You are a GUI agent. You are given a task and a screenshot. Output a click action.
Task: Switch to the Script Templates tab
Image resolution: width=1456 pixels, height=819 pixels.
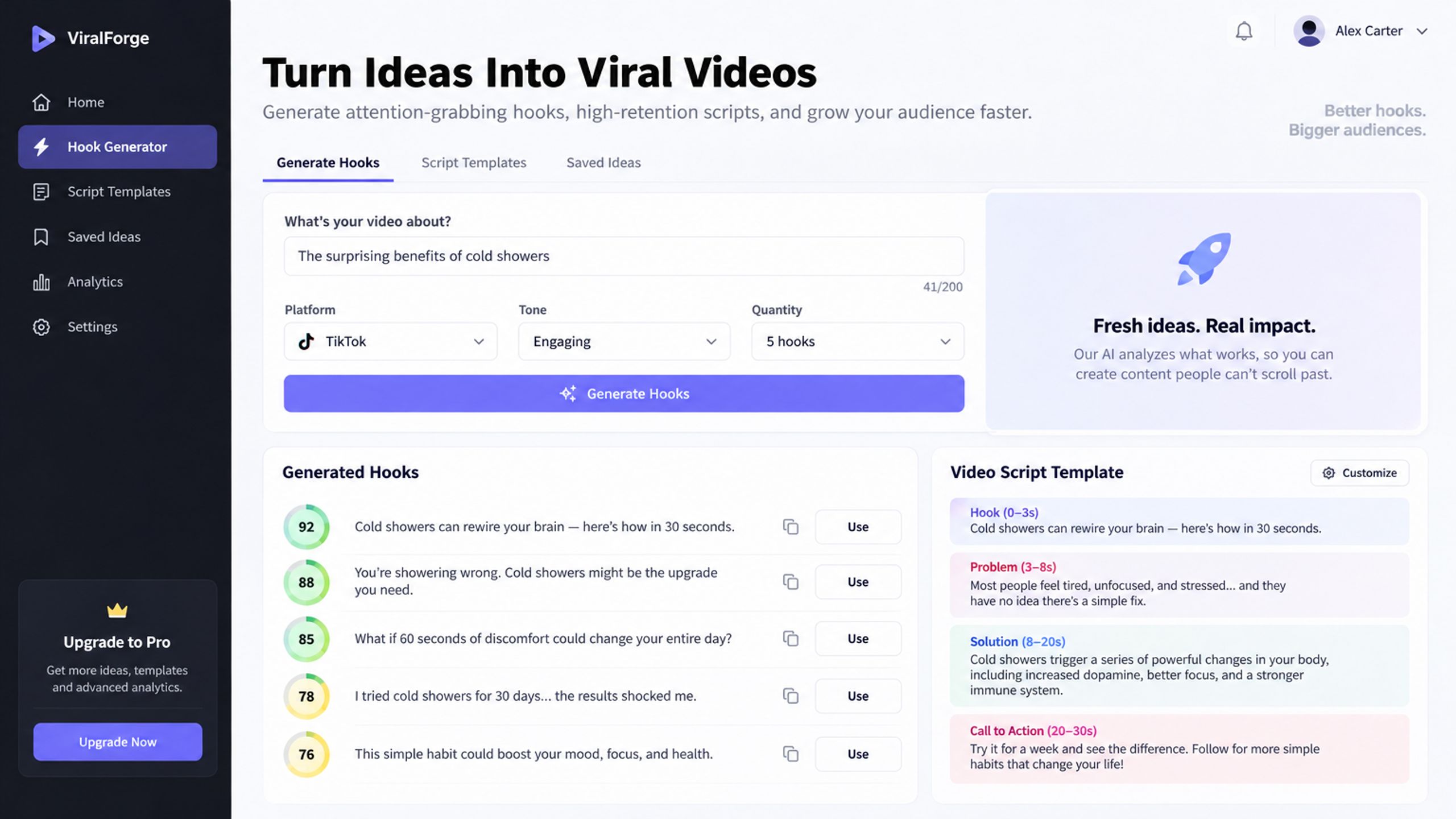[x=474, y=163]
